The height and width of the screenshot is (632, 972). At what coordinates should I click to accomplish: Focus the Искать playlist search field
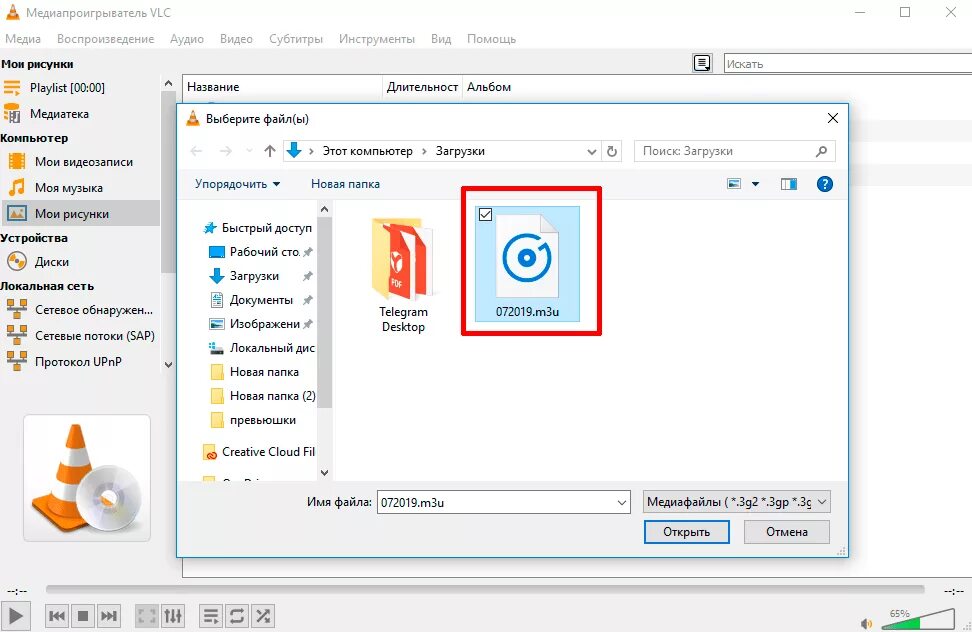click(x=847, y=63)
